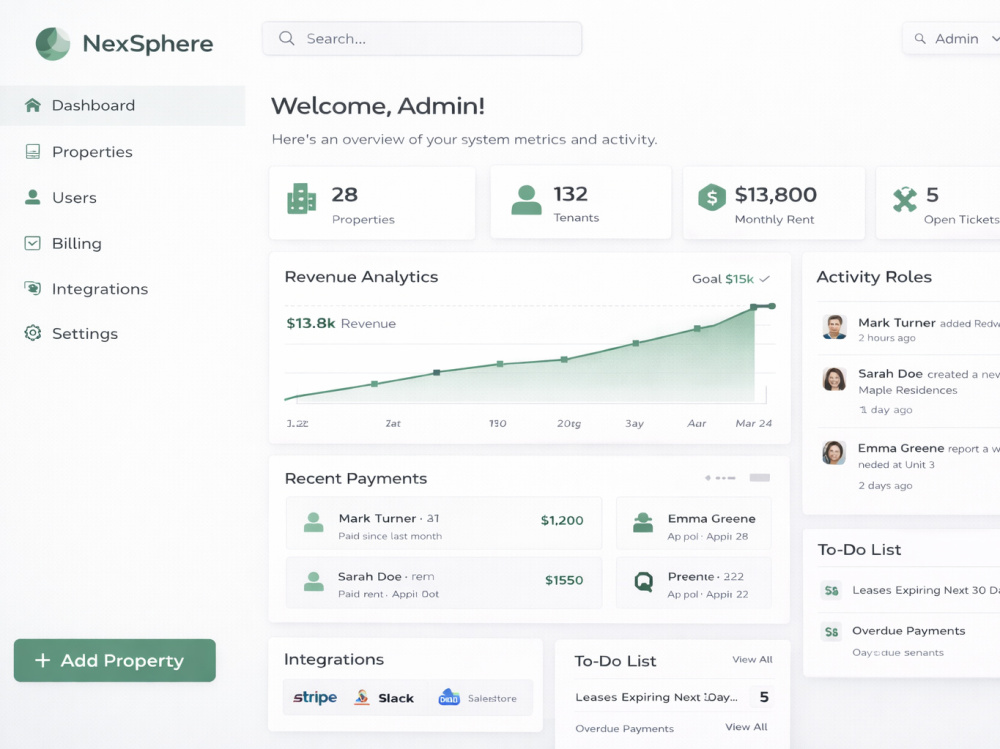
Task: Click the Salesstore integration logo icon
Action: 449,697
